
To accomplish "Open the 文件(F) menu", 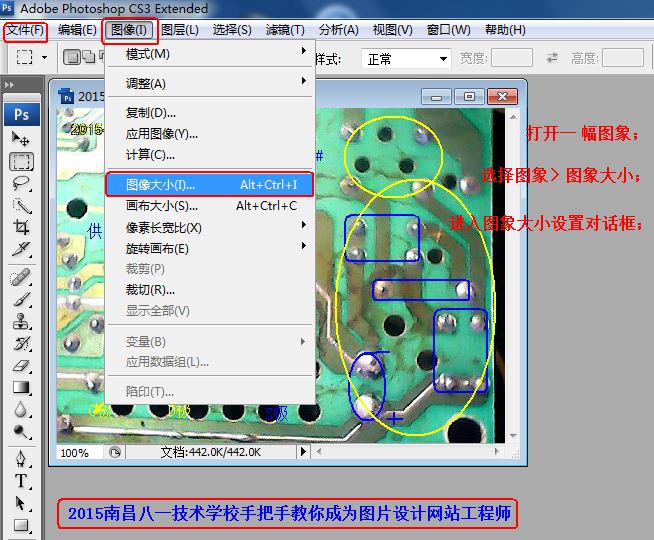I will coord(25,30).
